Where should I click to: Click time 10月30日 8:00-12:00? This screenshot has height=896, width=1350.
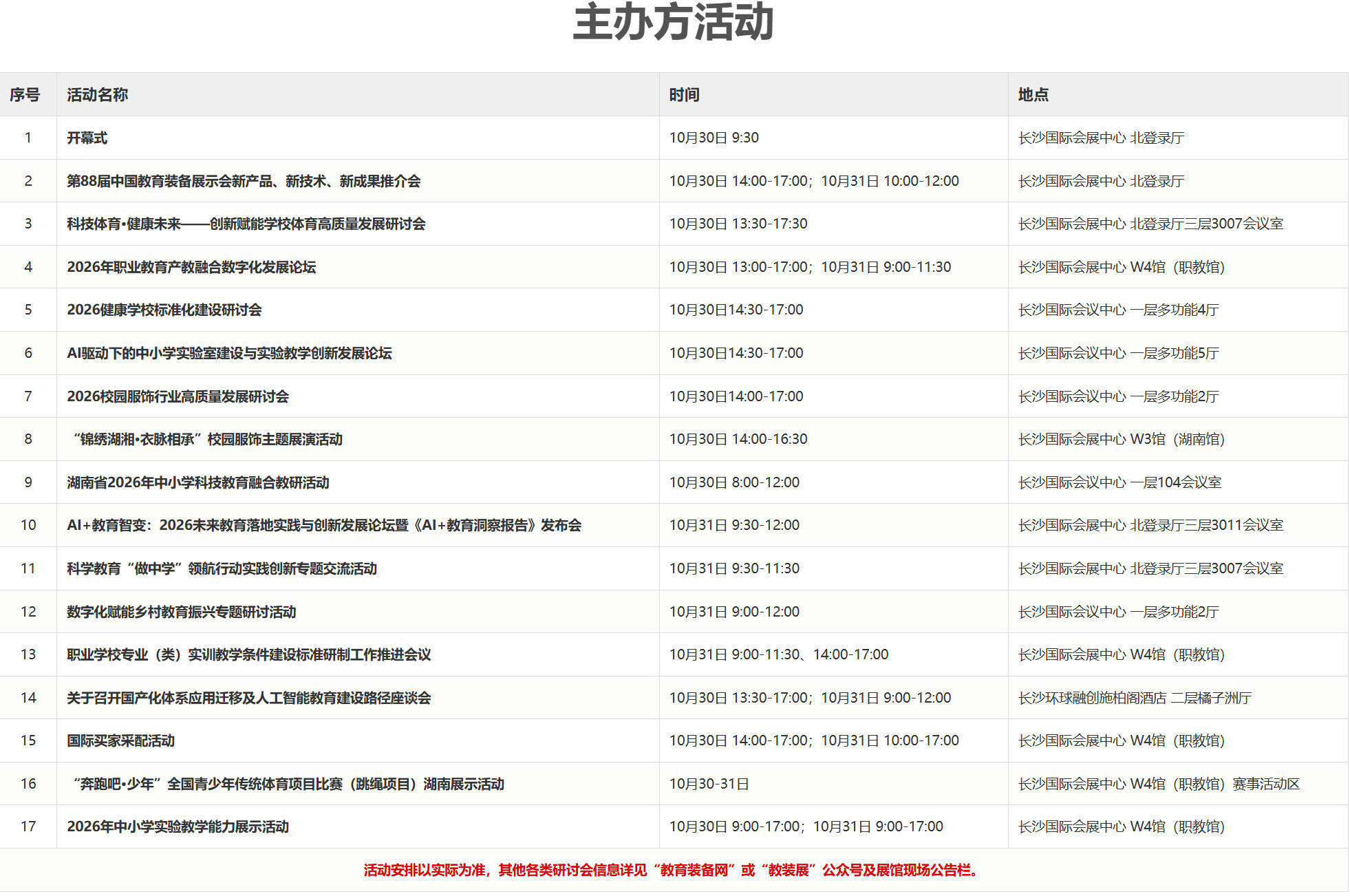(734, 482)
